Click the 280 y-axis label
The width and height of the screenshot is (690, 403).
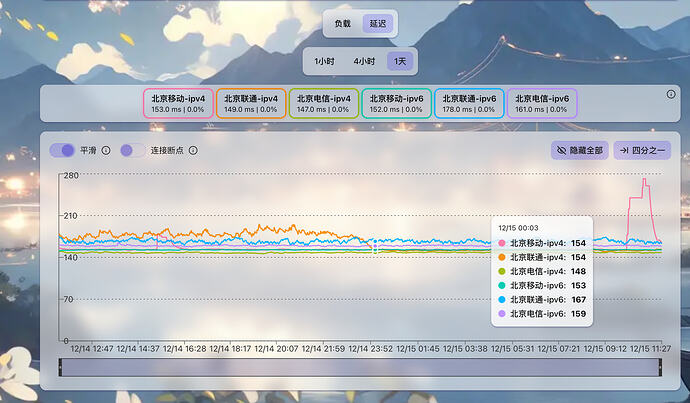[x=71, y=176]
